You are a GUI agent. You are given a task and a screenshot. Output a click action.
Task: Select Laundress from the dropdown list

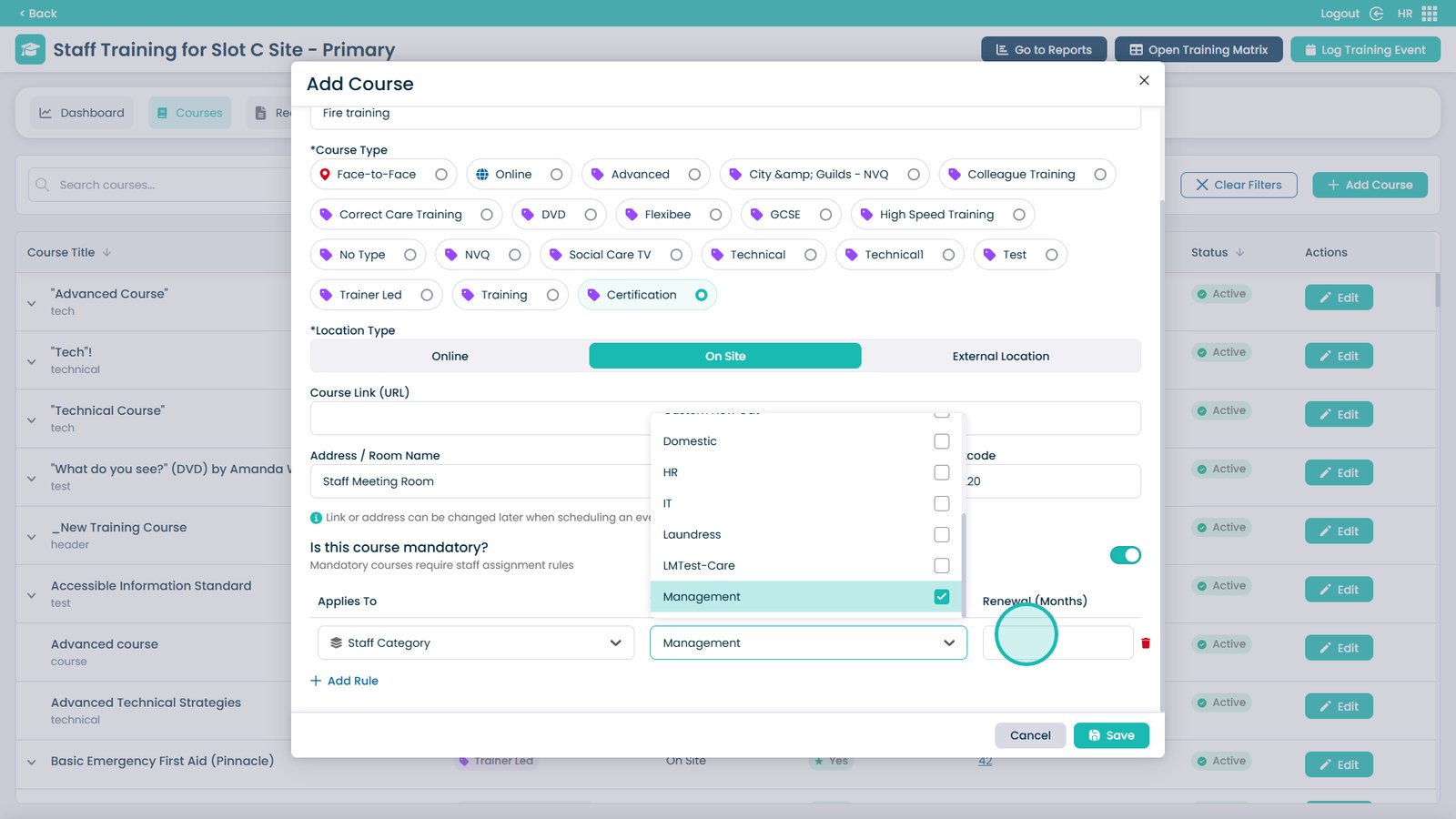pos(806,535)
